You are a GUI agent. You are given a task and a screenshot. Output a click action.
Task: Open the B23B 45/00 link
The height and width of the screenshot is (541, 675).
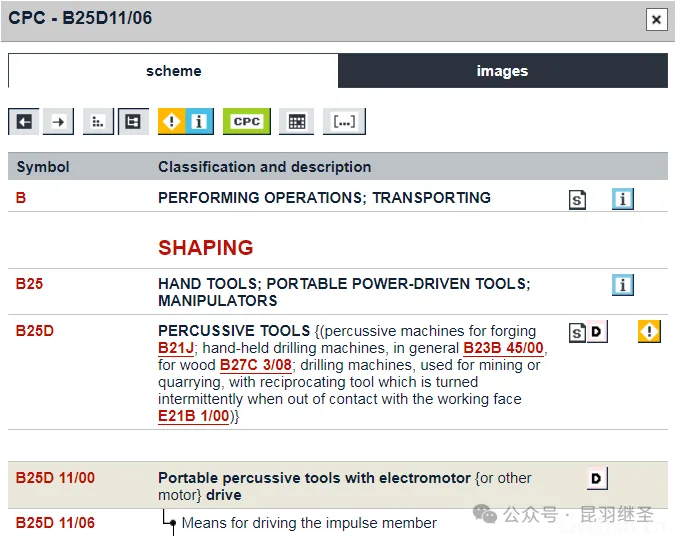click(503, 348)
